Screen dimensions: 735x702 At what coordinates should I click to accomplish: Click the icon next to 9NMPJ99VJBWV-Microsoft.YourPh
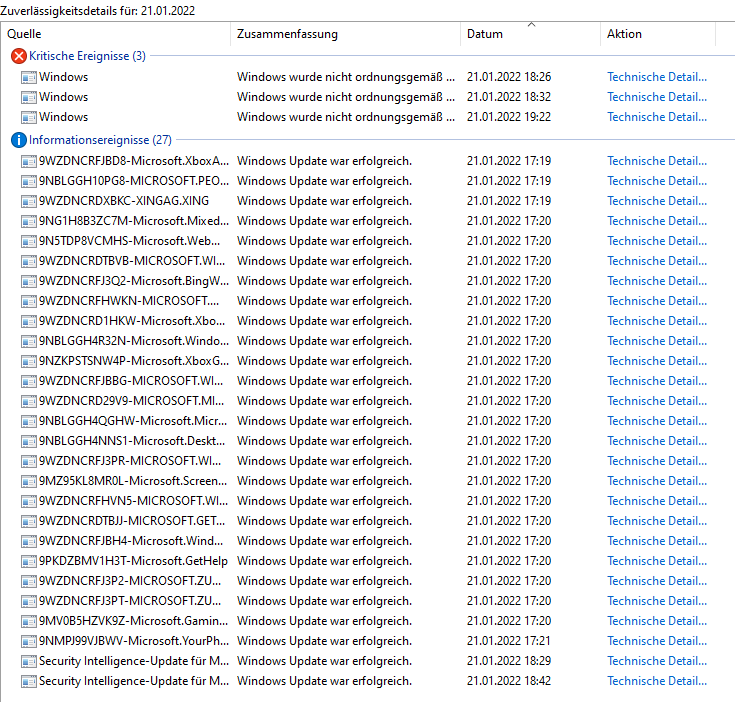(29, 642)
